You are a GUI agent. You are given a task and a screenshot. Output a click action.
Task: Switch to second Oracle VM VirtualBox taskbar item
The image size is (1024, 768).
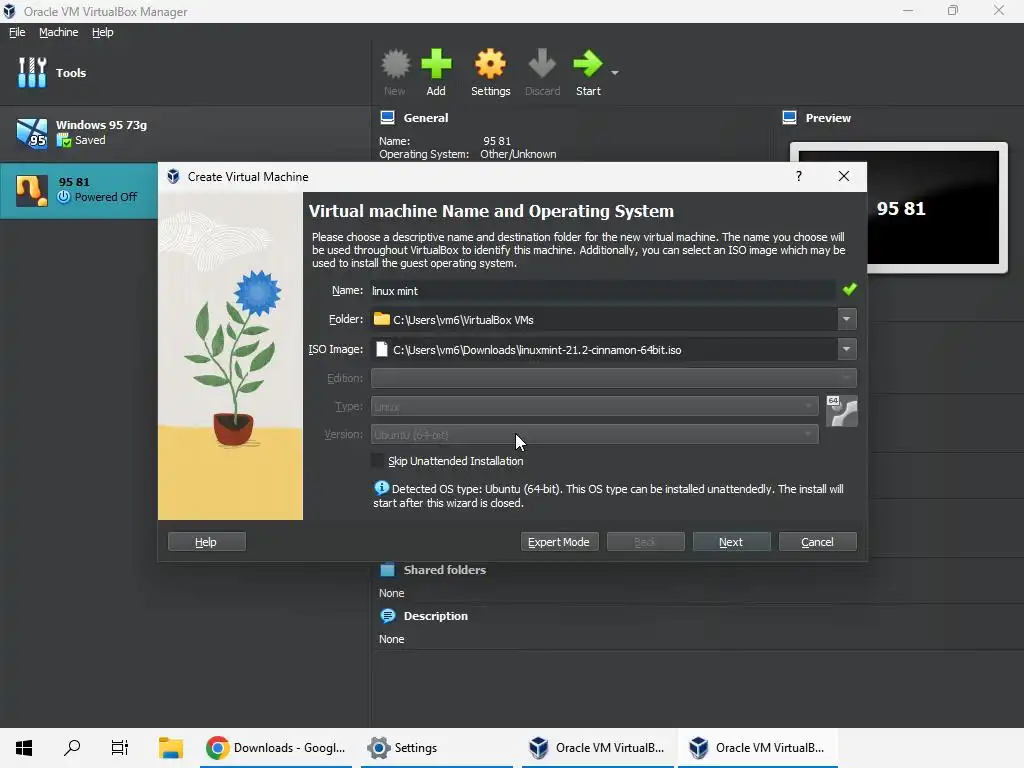(758, 748)
